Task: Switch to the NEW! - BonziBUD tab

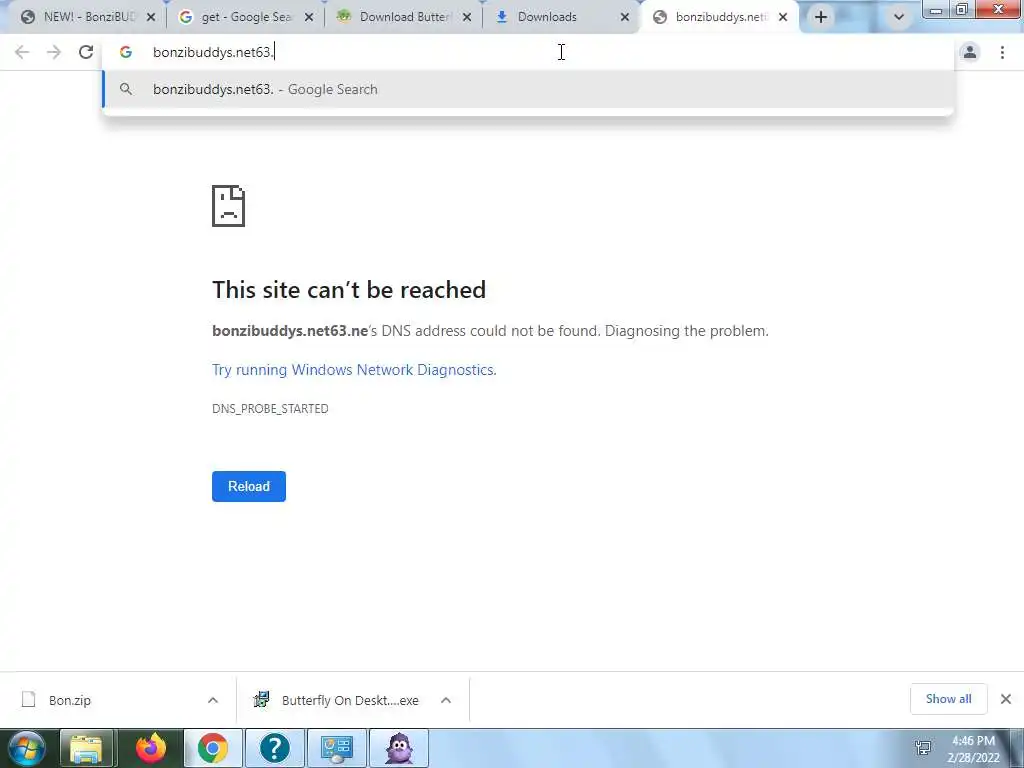Action: pos(83,17)
